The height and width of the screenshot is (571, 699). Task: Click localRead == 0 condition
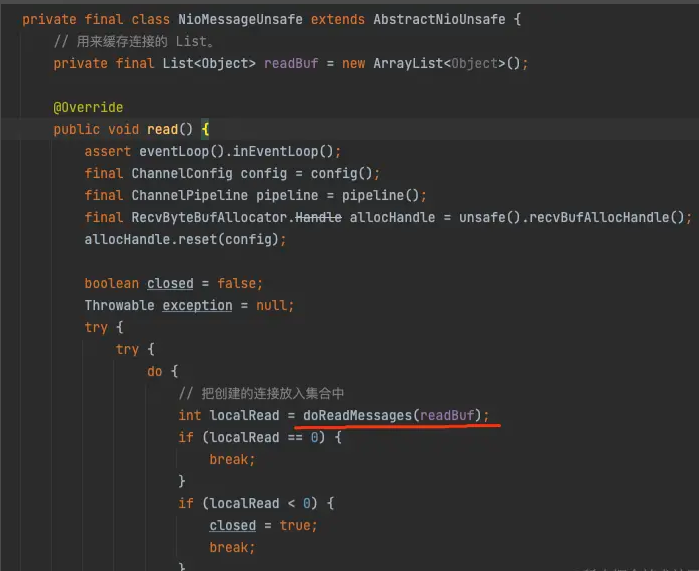pos(264,437)
